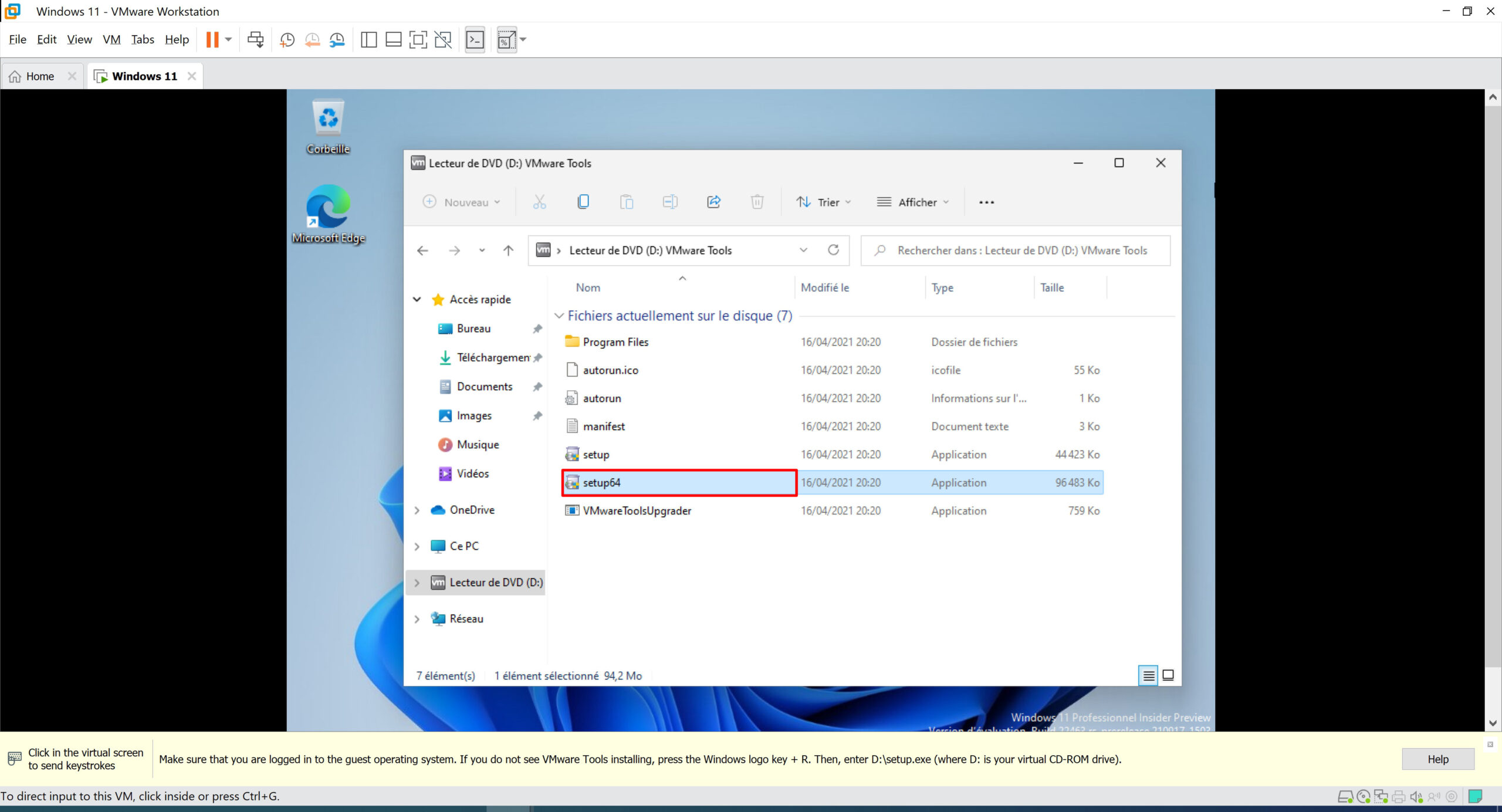Open the Trier sort dropdown
1502x812 pixels.
click(x=823, y=202)
